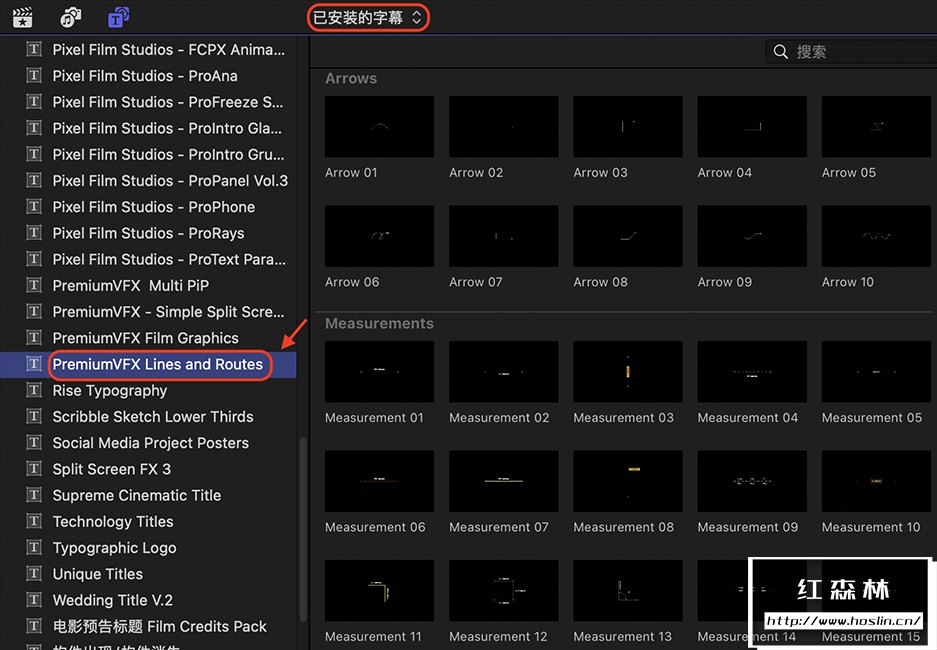Select the Arrow 10 title thumbnail
This screenshot has height=650, width=937.
point(876,236)
